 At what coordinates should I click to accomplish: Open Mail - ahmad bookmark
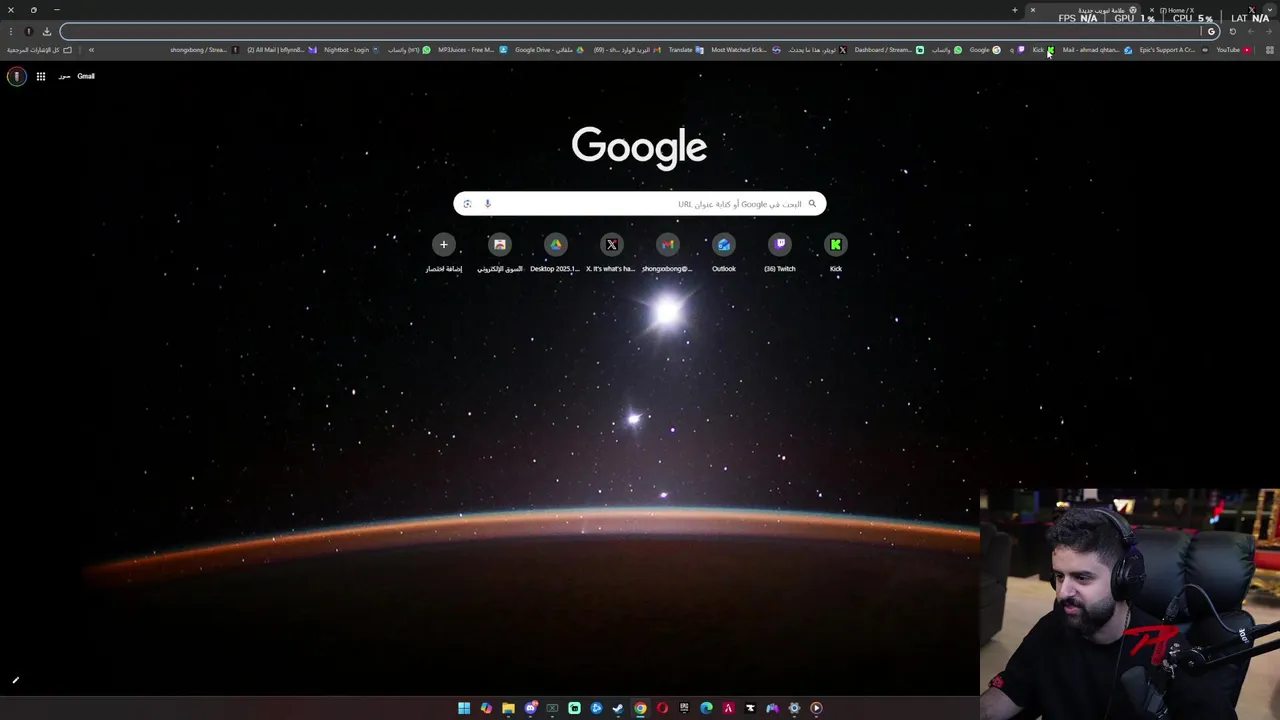click(1097, 50)
